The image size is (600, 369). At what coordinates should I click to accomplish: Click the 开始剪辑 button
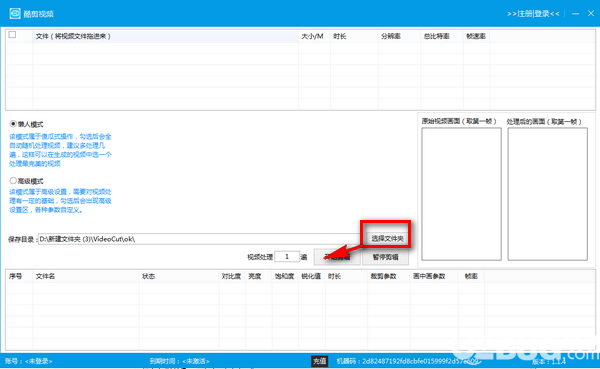(337, 257)
